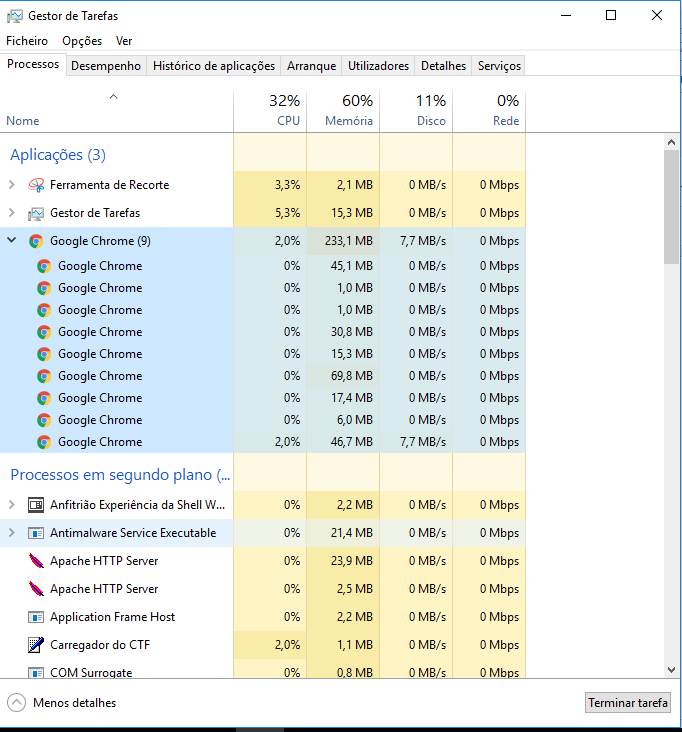Collapse the Google Chrome (9) process group
Screen dimensions: 682x732
point(12,241)
